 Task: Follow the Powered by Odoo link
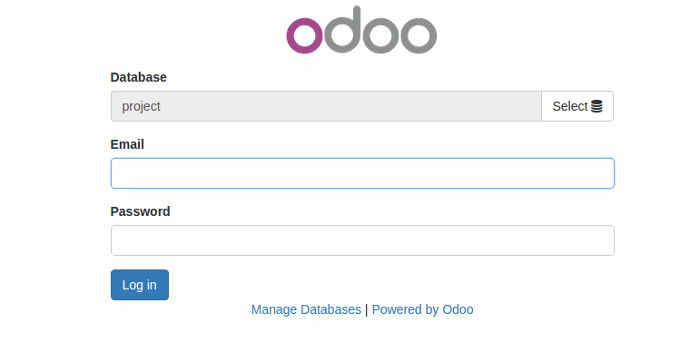click(422, 310)
